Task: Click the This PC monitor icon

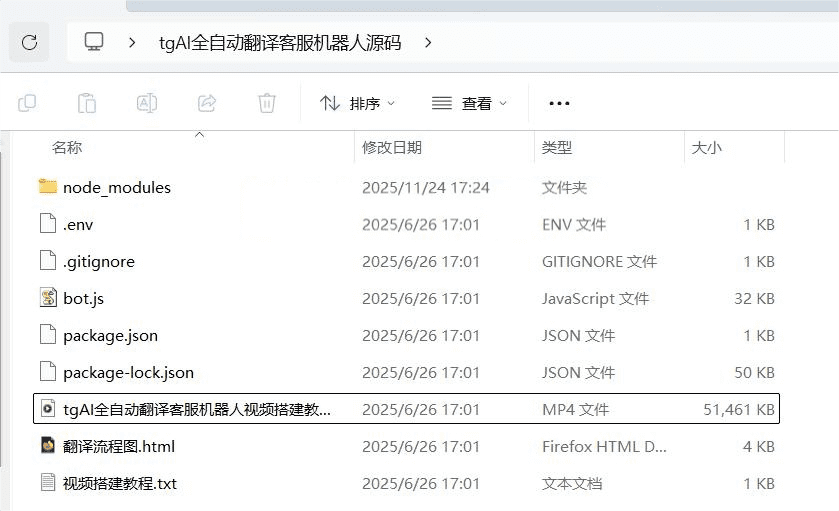Action: pyautogui.click(x=94, y=42)
